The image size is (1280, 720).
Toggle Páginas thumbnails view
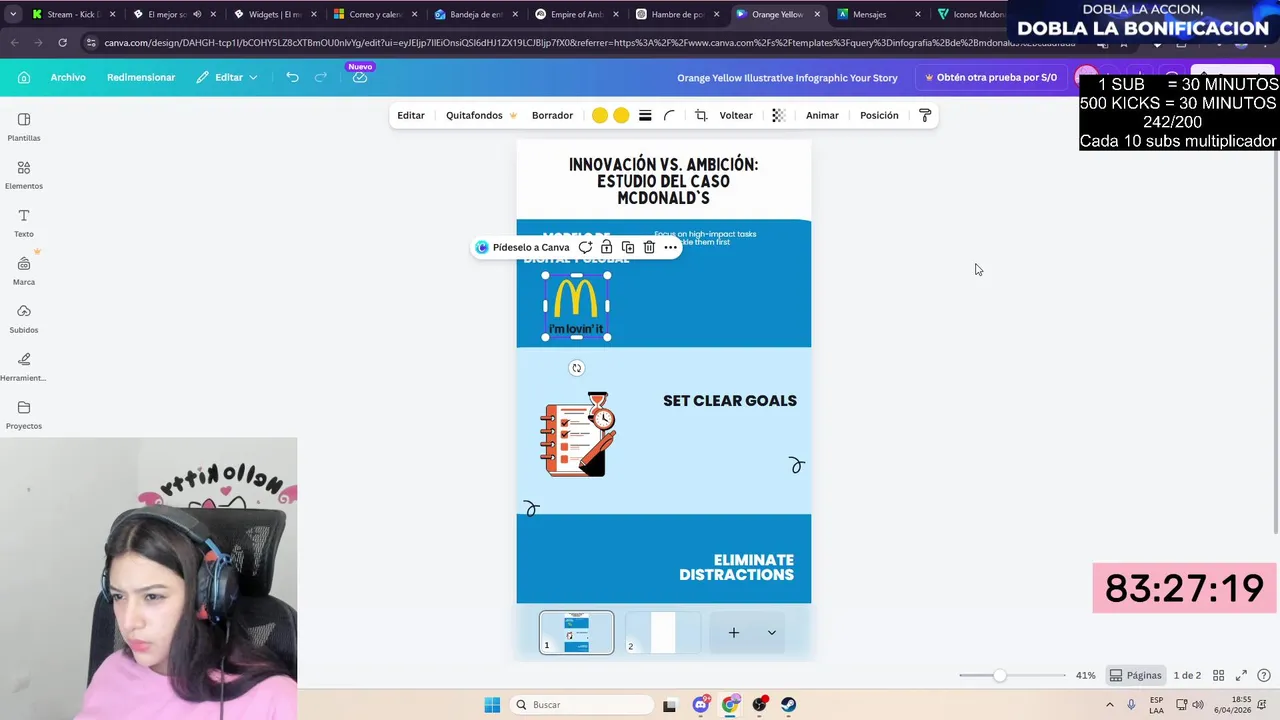click(1135, 675)
